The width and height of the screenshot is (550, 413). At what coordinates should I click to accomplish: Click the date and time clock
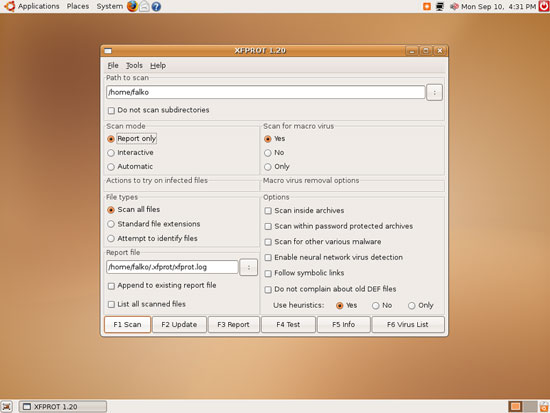click(x=498, y=6)
